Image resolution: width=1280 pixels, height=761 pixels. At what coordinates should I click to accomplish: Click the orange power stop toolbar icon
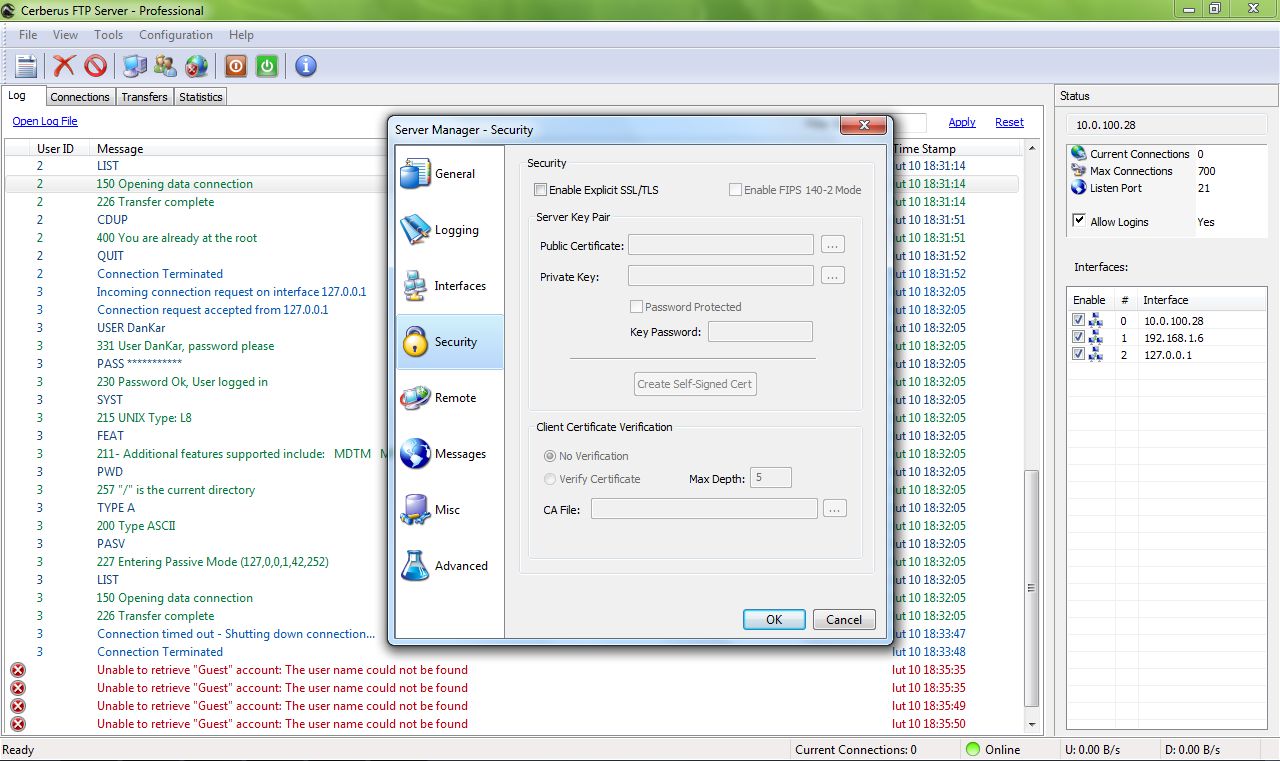[236, 66]
